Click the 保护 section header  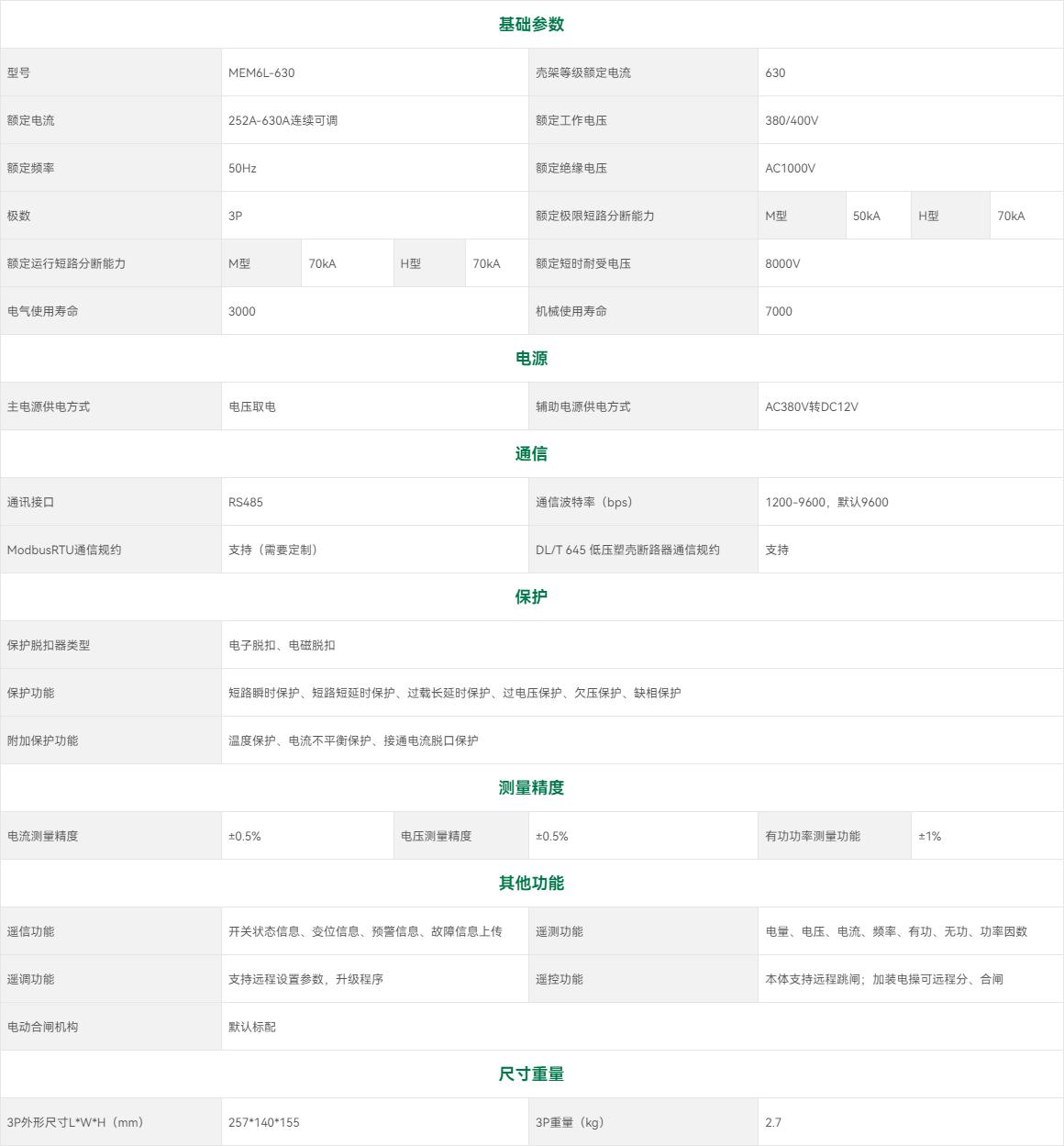(531, 597)
